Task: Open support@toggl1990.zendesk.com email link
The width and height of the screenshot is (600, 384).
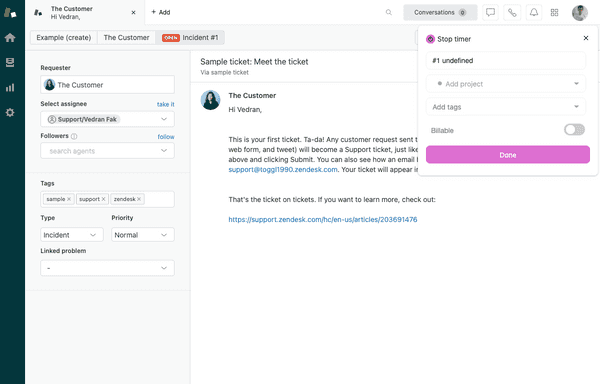Action: click(283, 169)
